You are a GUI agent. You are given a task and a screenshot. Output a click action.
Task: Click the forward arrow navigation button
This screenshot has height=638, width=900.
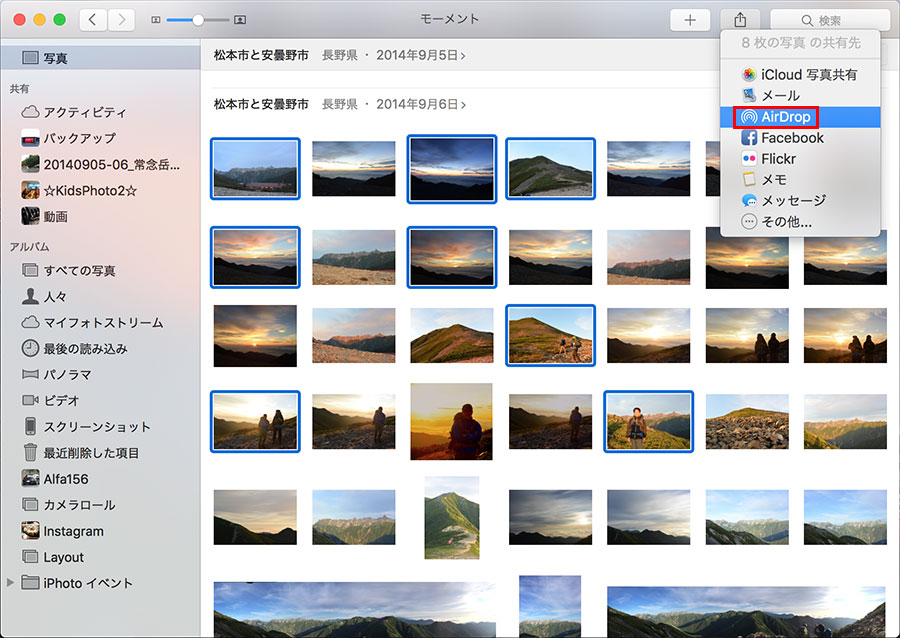pyautogui.click(x=122, y=20)
